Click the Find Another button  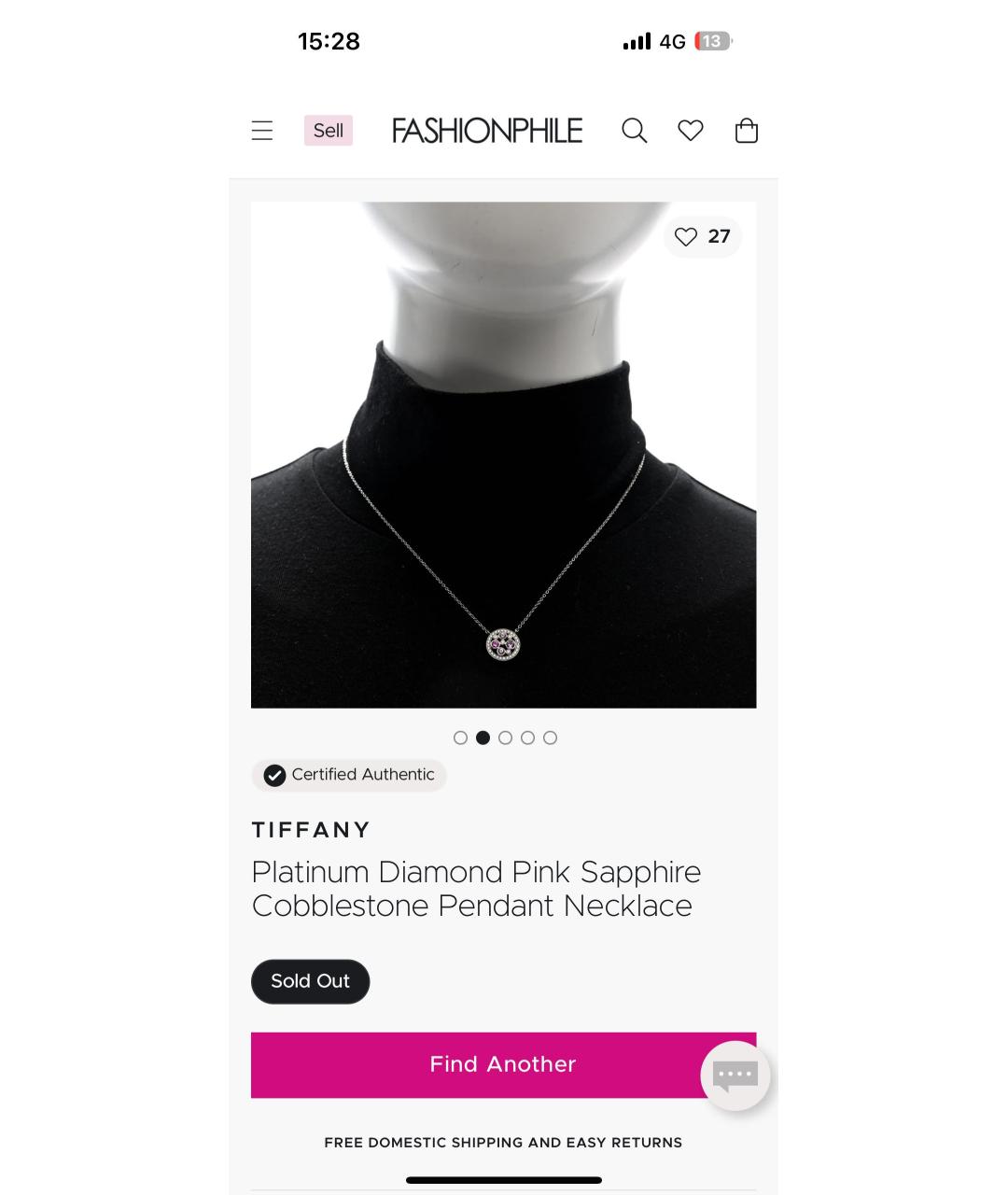pos(503,1064)
